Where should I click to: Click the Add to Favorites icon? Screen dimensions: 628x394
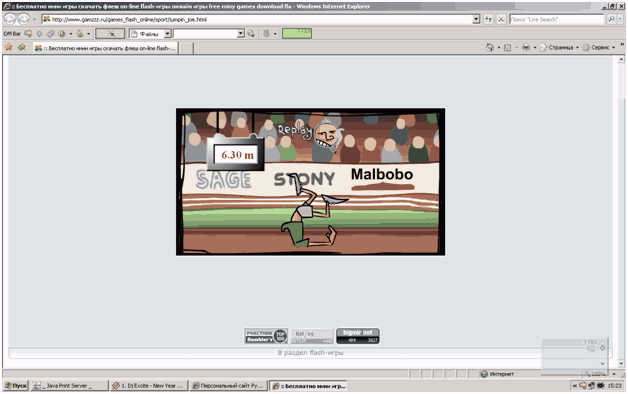(22, 47)
